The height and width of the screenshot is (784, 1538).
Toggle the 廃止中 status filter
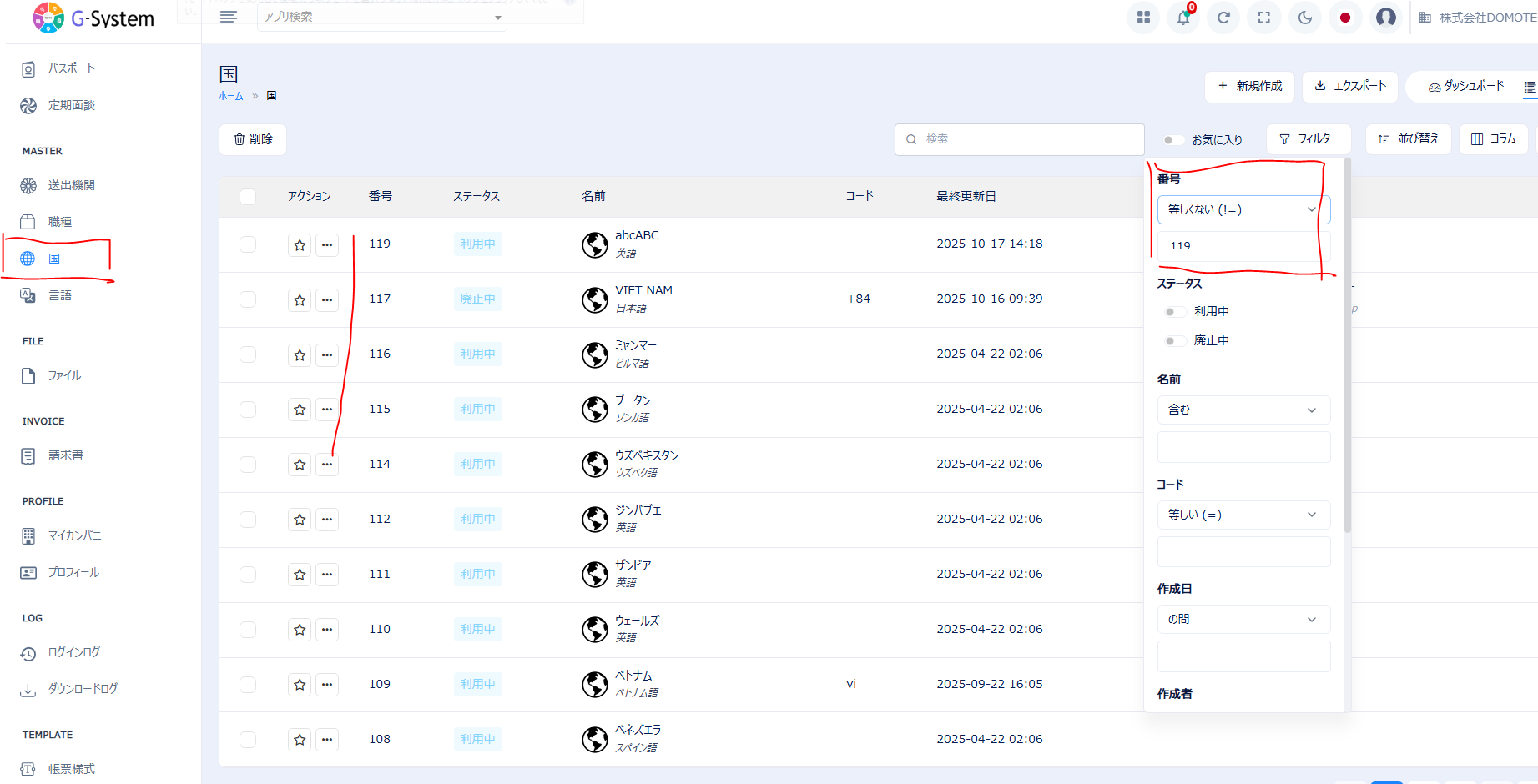[x=1175, y=341]
